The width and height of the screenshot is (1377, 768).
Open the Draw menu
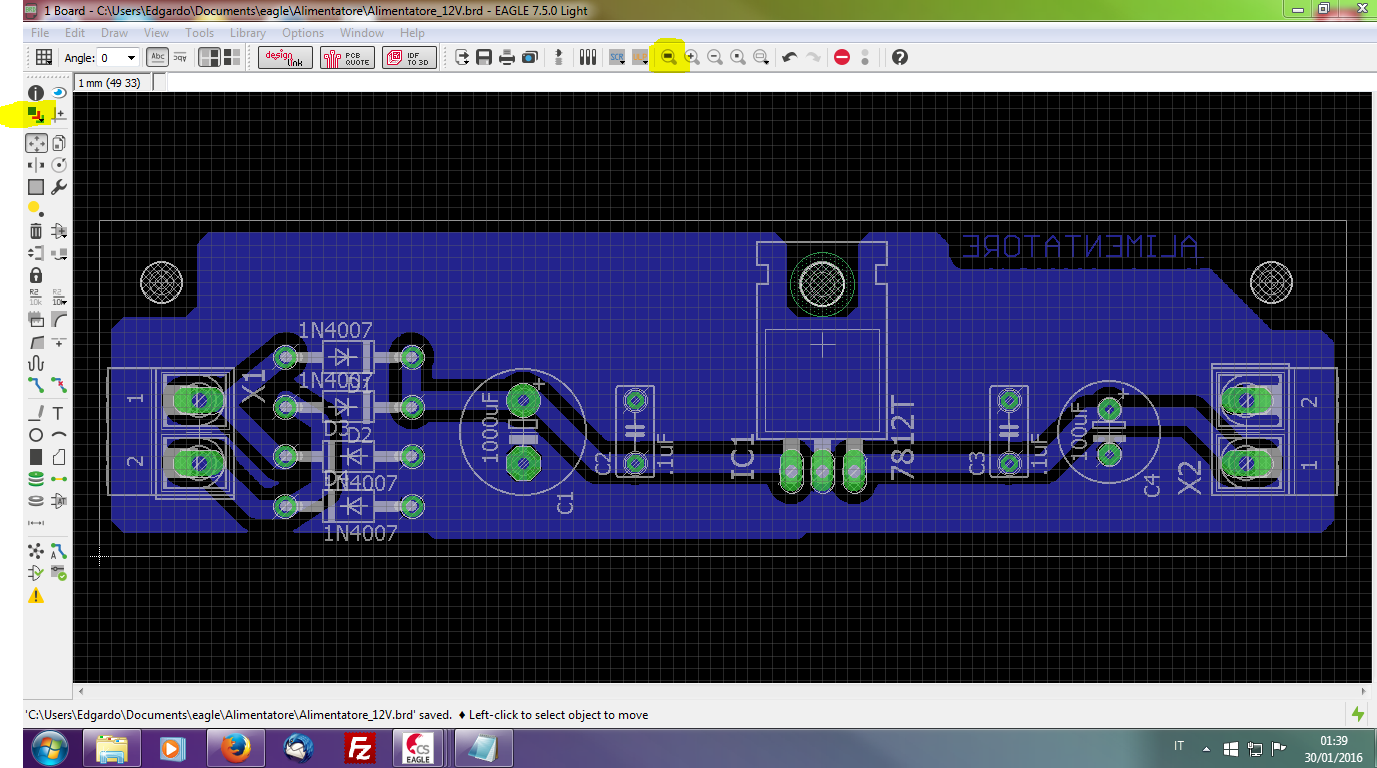click(115, 33)
